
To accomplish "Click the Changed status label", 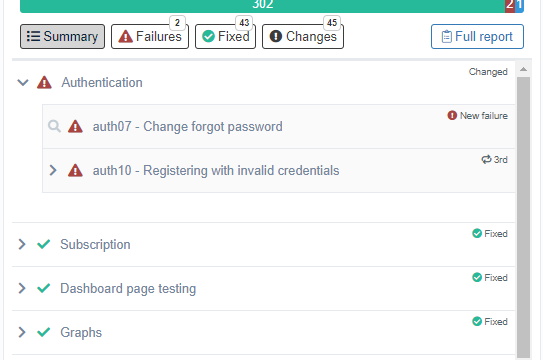I will pyautogui.click(x=488, y=72).
